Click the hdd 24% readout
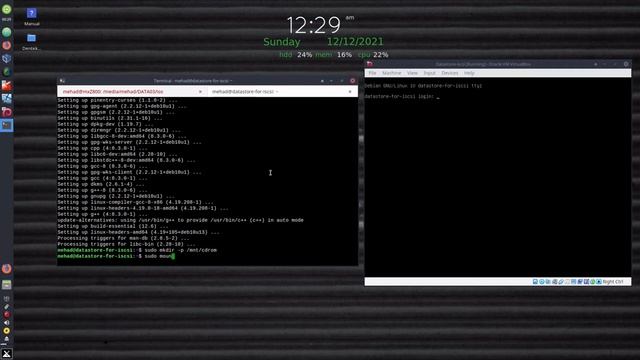The width and height of the screenshot is (640, 360). coord(296,55)
